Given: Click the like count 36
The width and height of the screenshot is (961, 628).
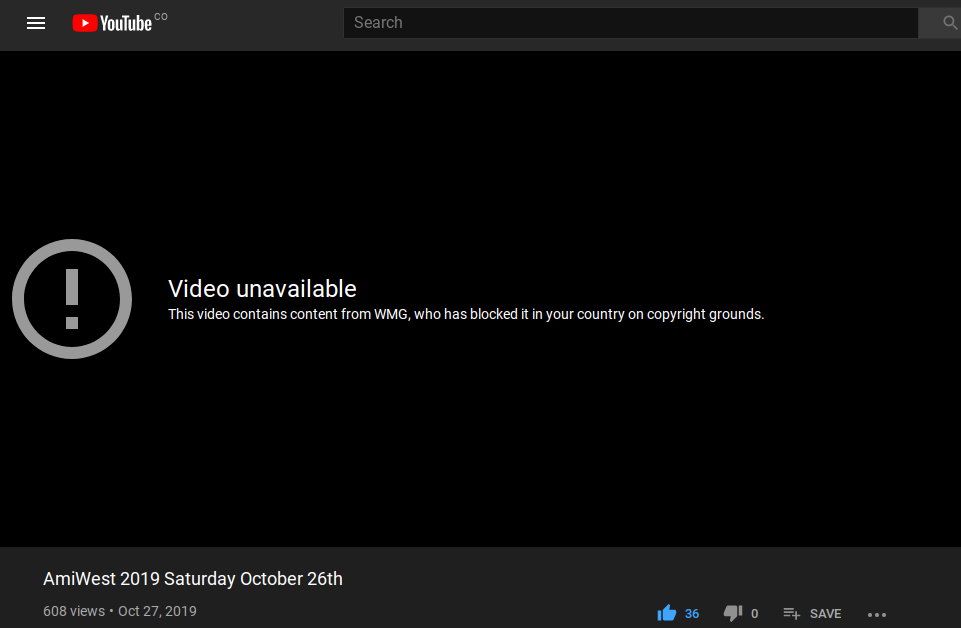Looking at the screenshot, I should coord(692,614).
